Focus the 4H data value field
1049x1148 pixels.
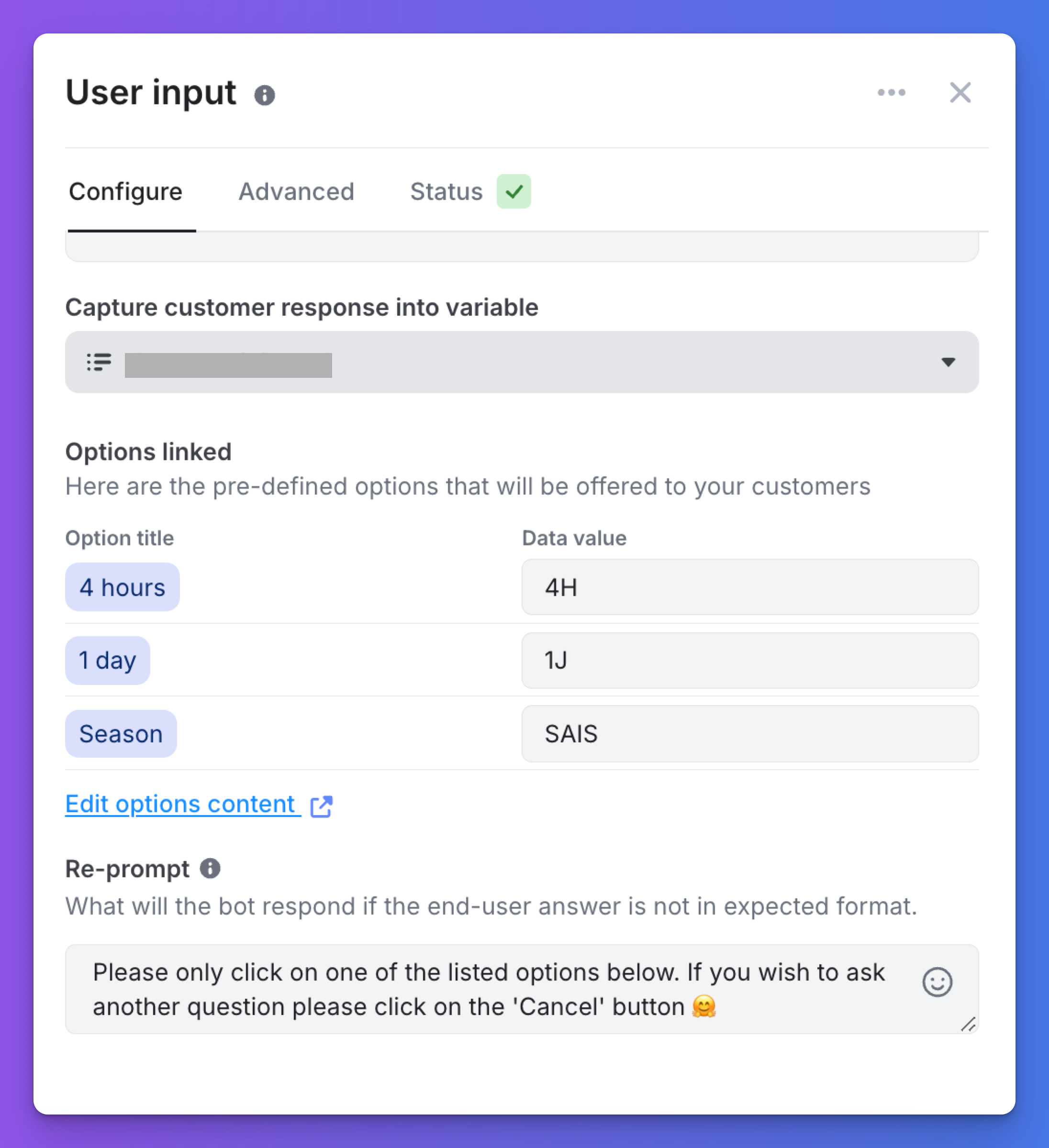750,587
